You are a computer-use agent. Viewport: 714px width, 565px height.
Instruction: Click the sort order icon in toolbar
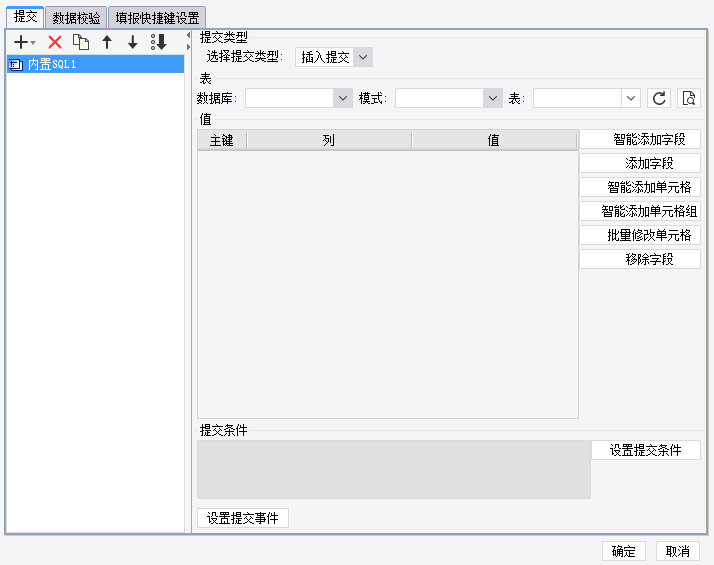159,42
